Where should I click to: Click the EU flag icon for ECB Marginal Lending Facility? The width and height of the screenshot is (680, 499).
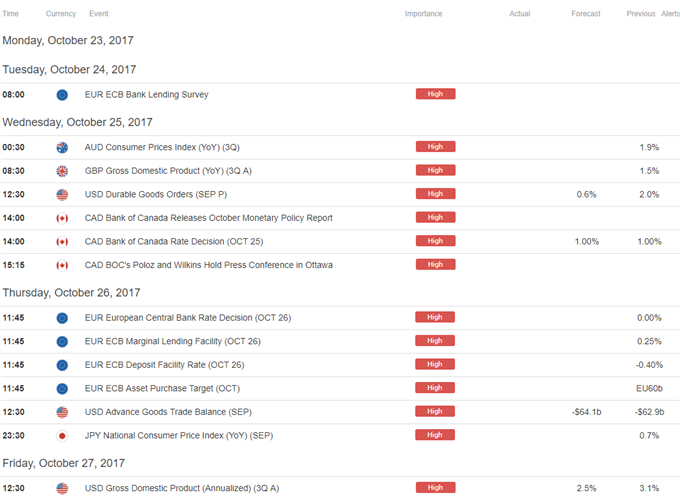tap(62, 341)
